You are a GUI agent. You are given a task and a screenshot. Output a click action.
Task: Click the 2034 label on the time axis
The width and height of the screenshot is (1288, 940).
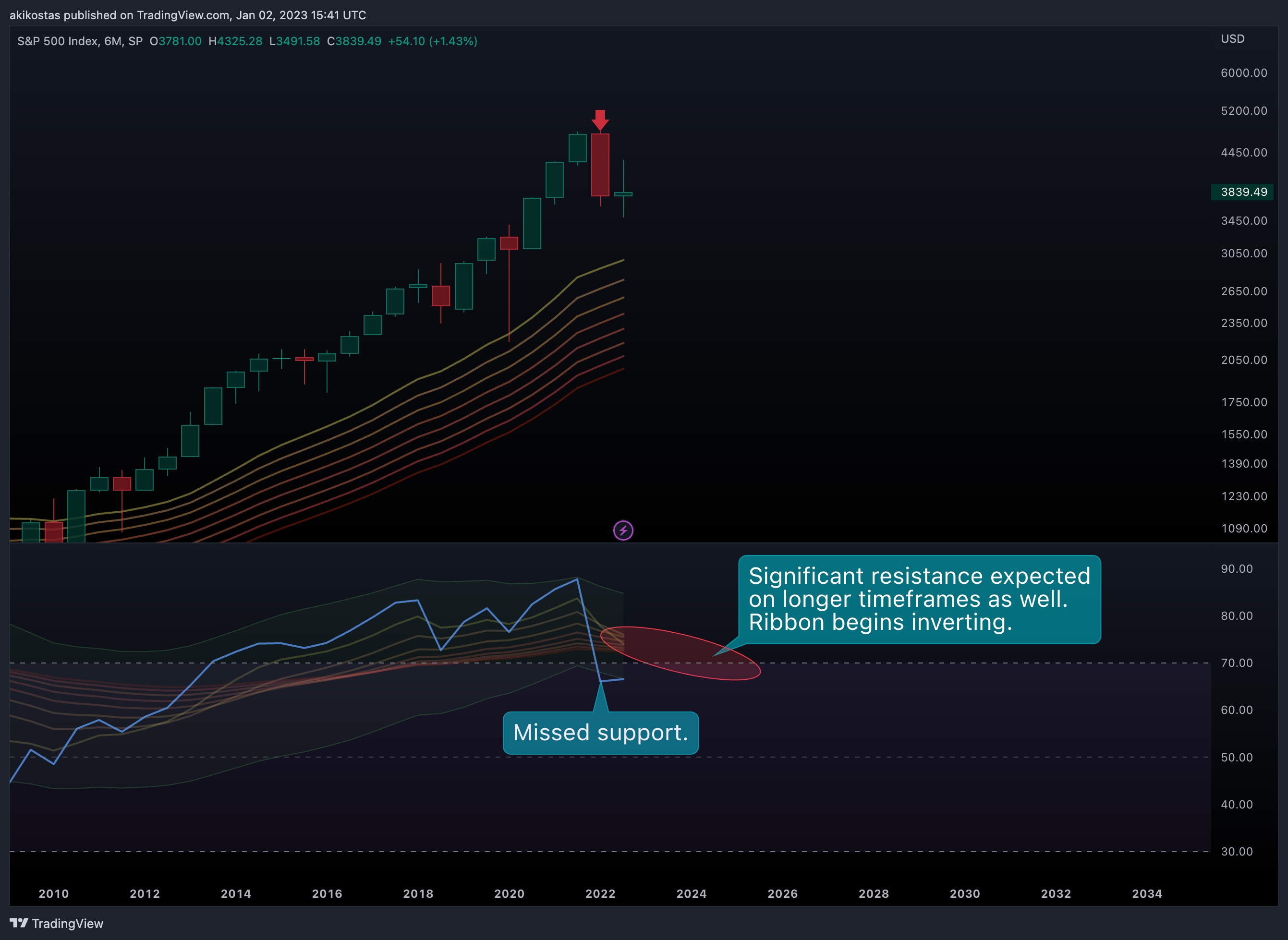[x=1147, y=893]
